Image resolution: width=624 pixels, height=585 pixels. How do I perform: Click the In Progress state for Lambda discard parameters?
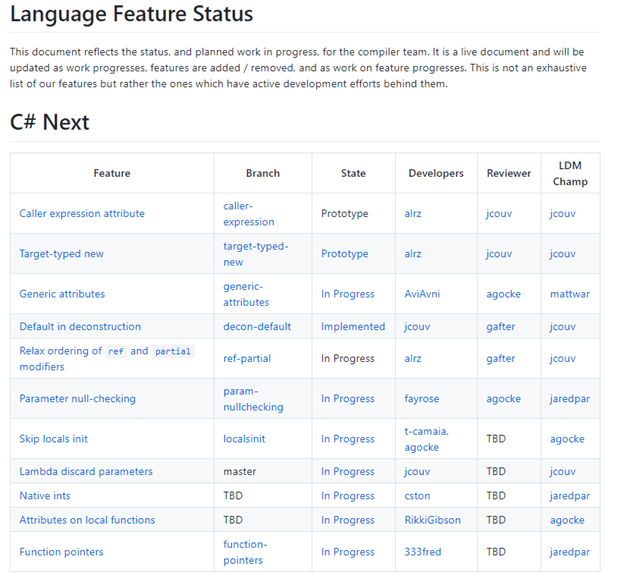[x=348, y=471]
